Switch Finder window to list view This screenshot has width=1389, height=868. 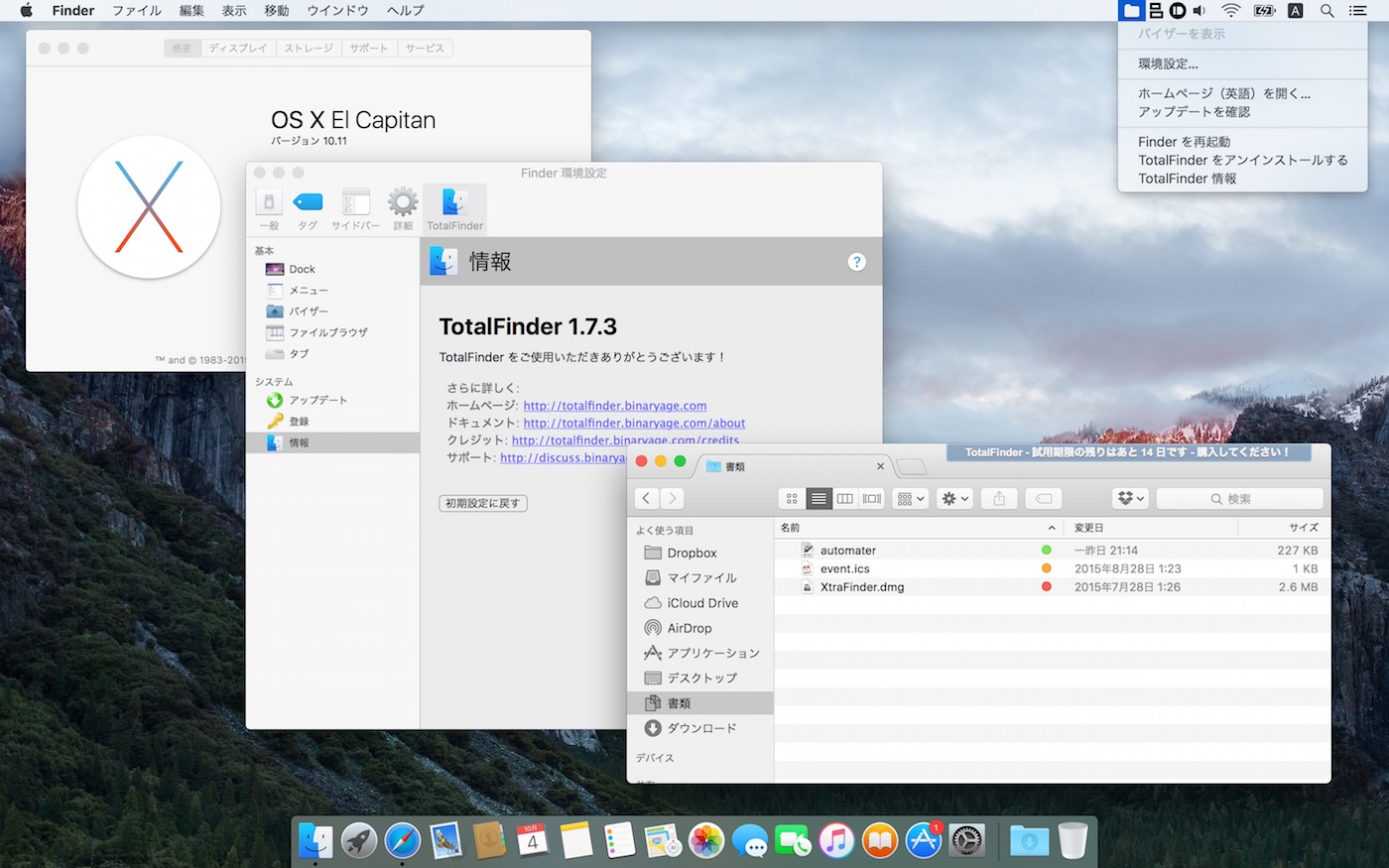(x=819, y=498)
